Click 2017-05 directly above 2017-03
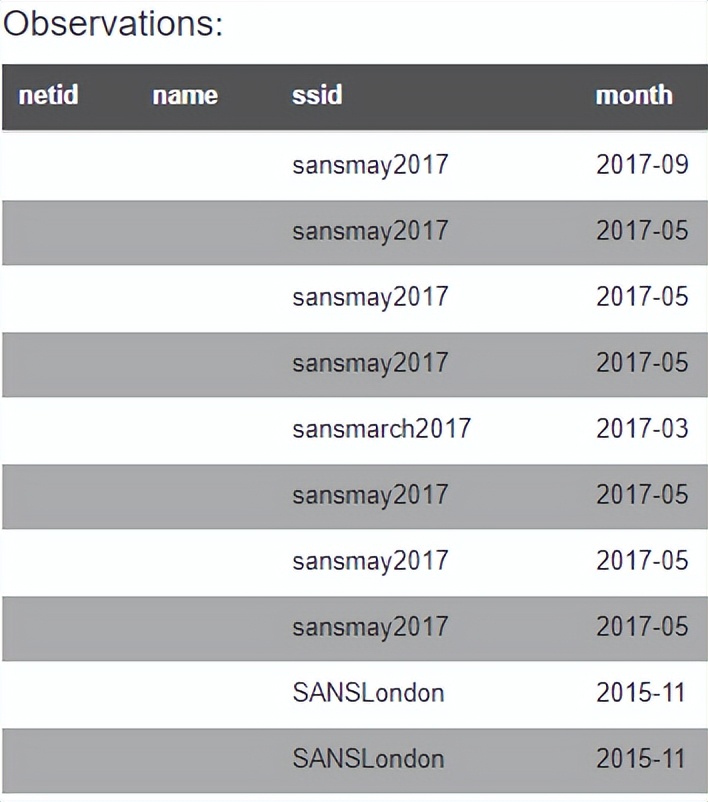Image resolution: width=708 pixels, height=802 pixels. pyautogui.click(x=642, y=363)
